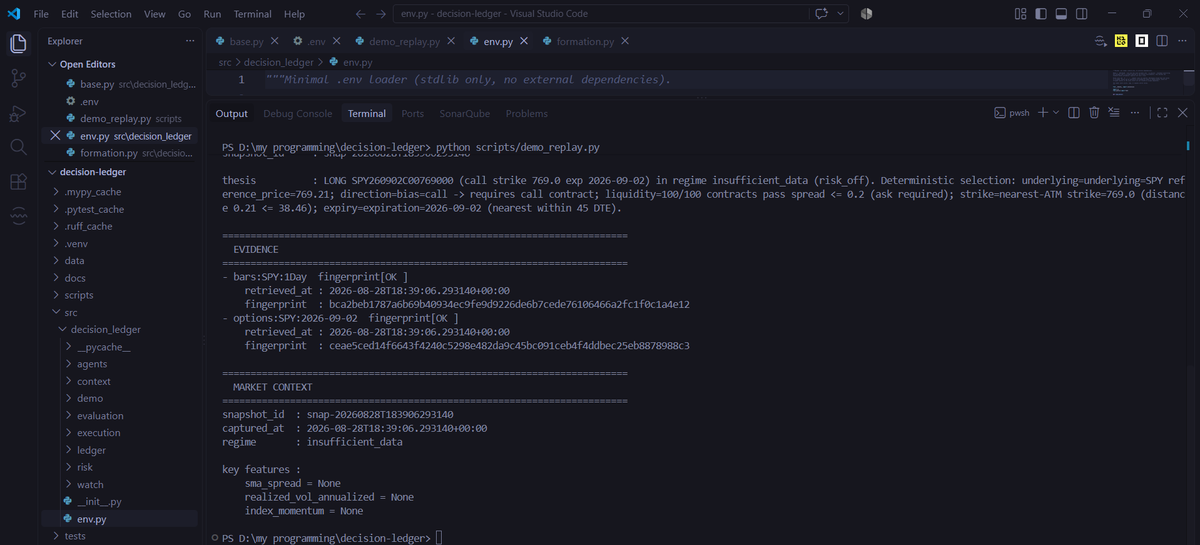1200x545 pixels.
Task: Close the .env editor tab
Action: pyautogui.click(x=337, y=41)
